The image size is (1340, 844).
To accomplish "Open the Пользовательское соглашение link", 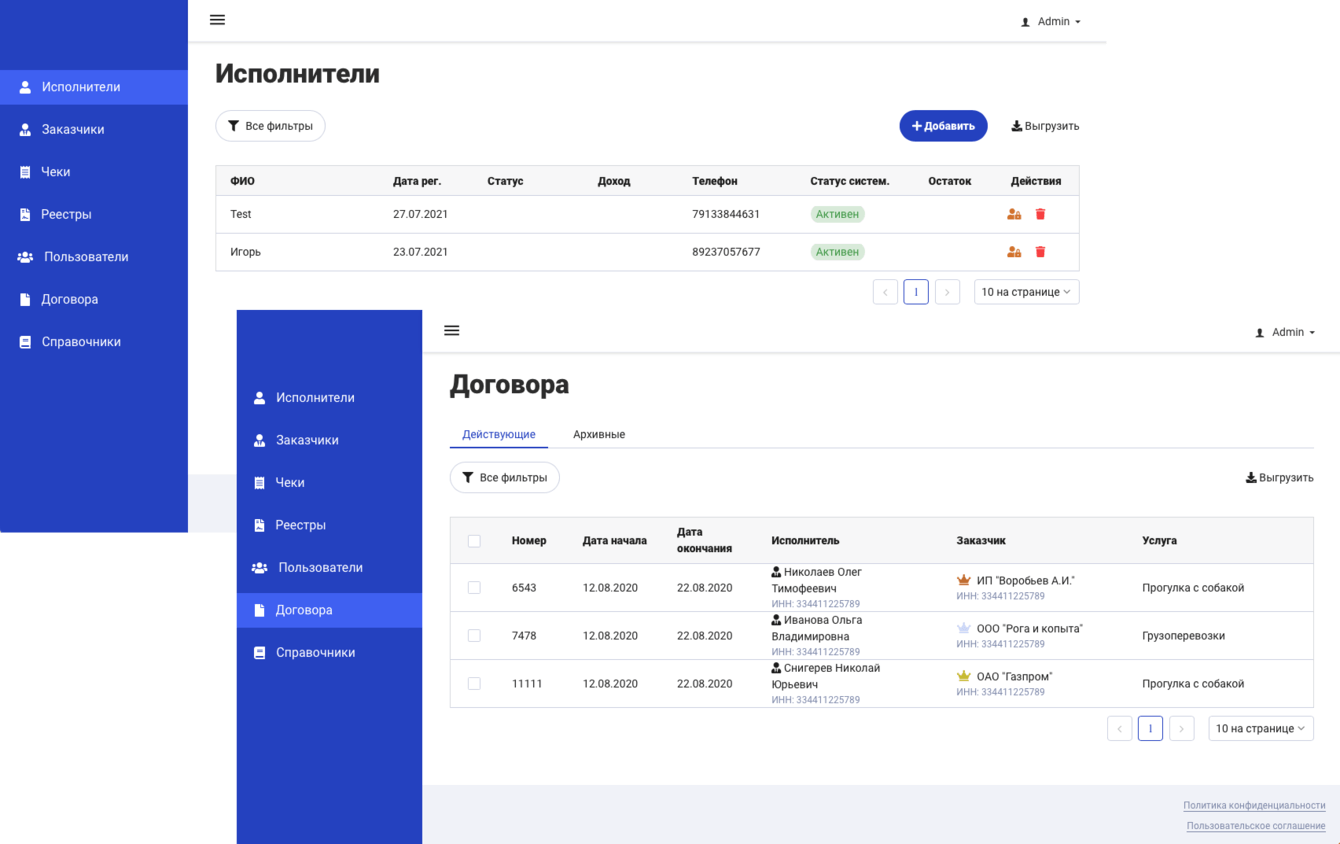I will pos(1256,826).
